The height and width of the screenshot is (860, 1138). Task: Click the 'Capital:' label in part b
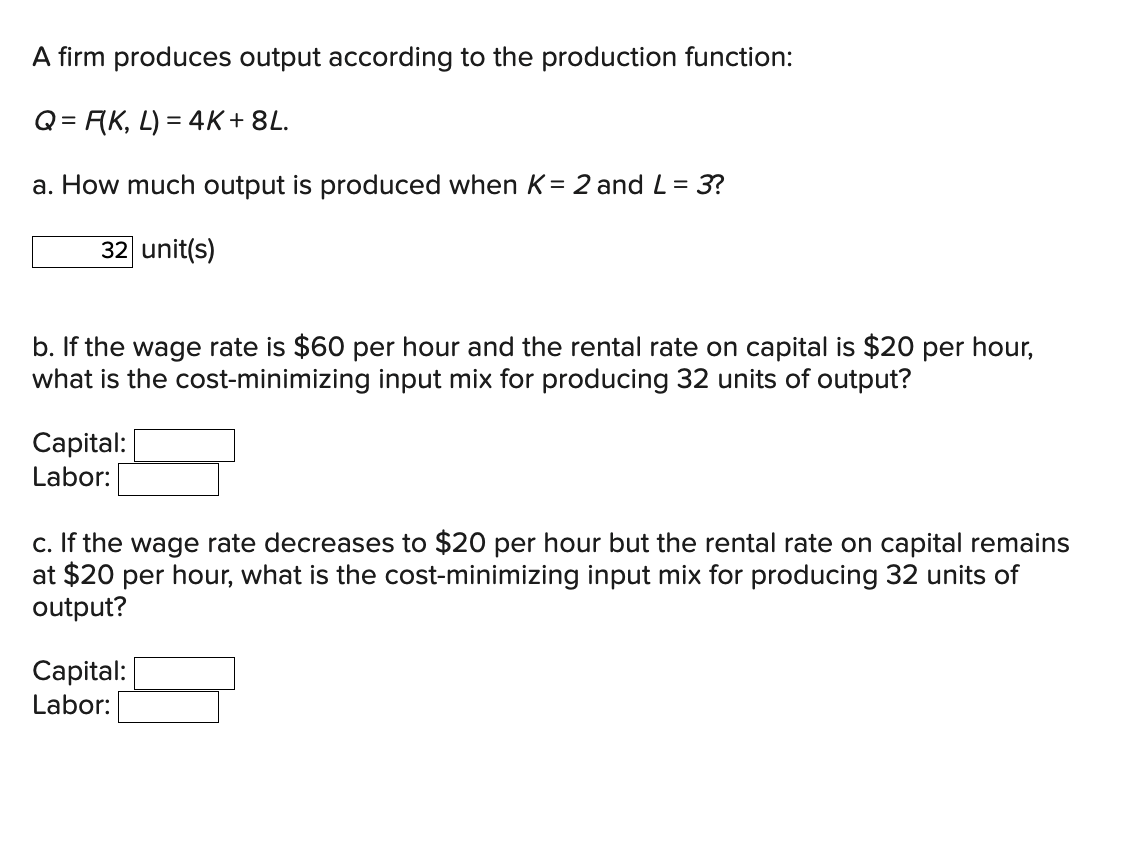(x=79, y=443)
